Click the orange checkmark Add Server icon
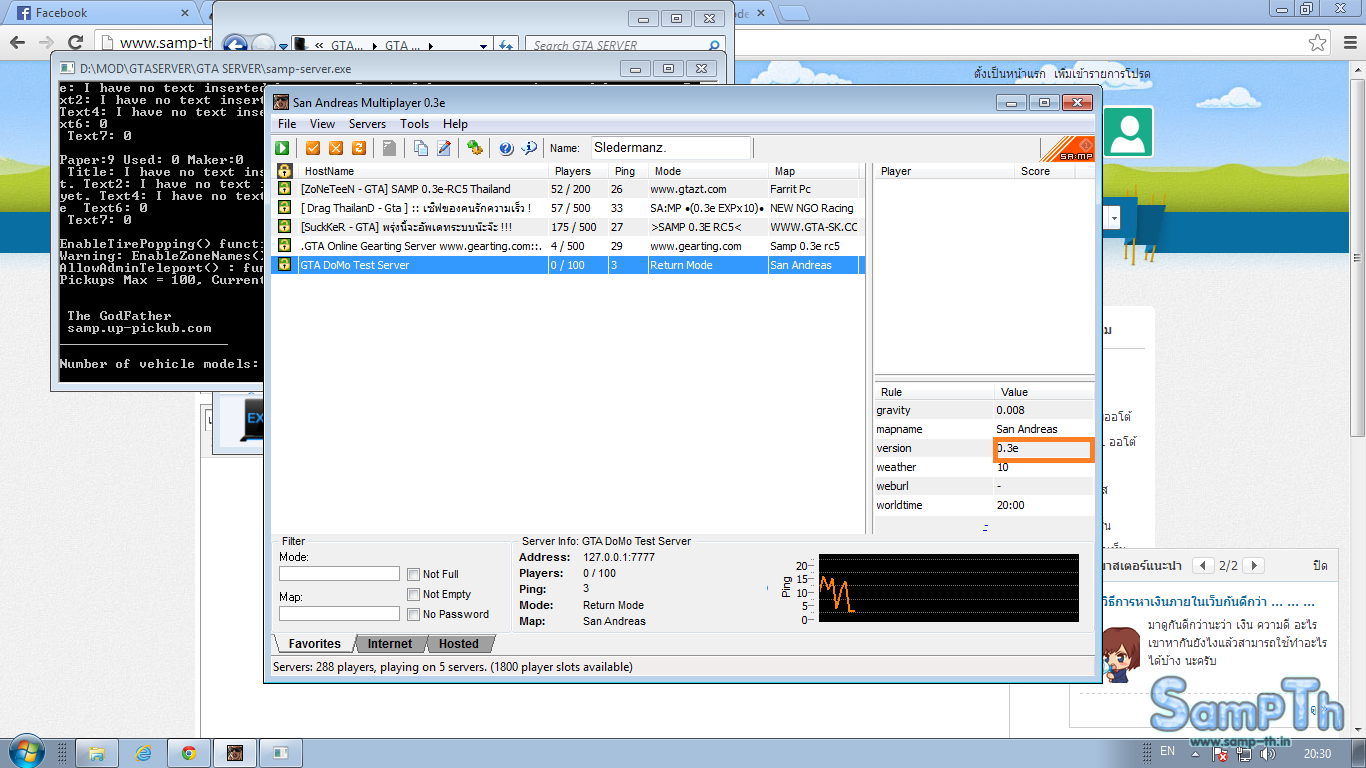The height and width of the screenshot is (768, 1366). point(313,148)
